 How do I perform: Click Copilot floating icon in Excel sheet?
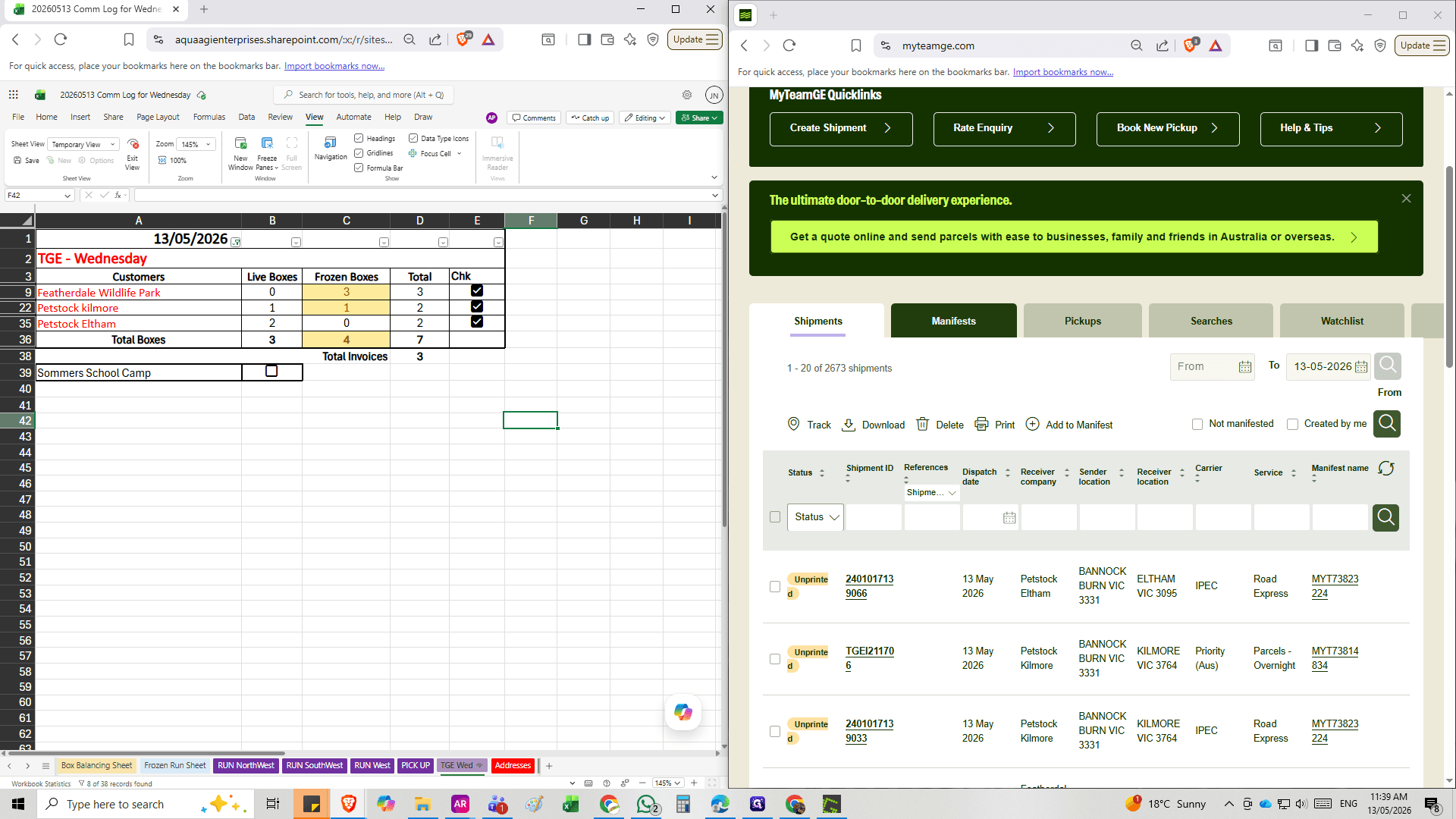coord(683,712)
